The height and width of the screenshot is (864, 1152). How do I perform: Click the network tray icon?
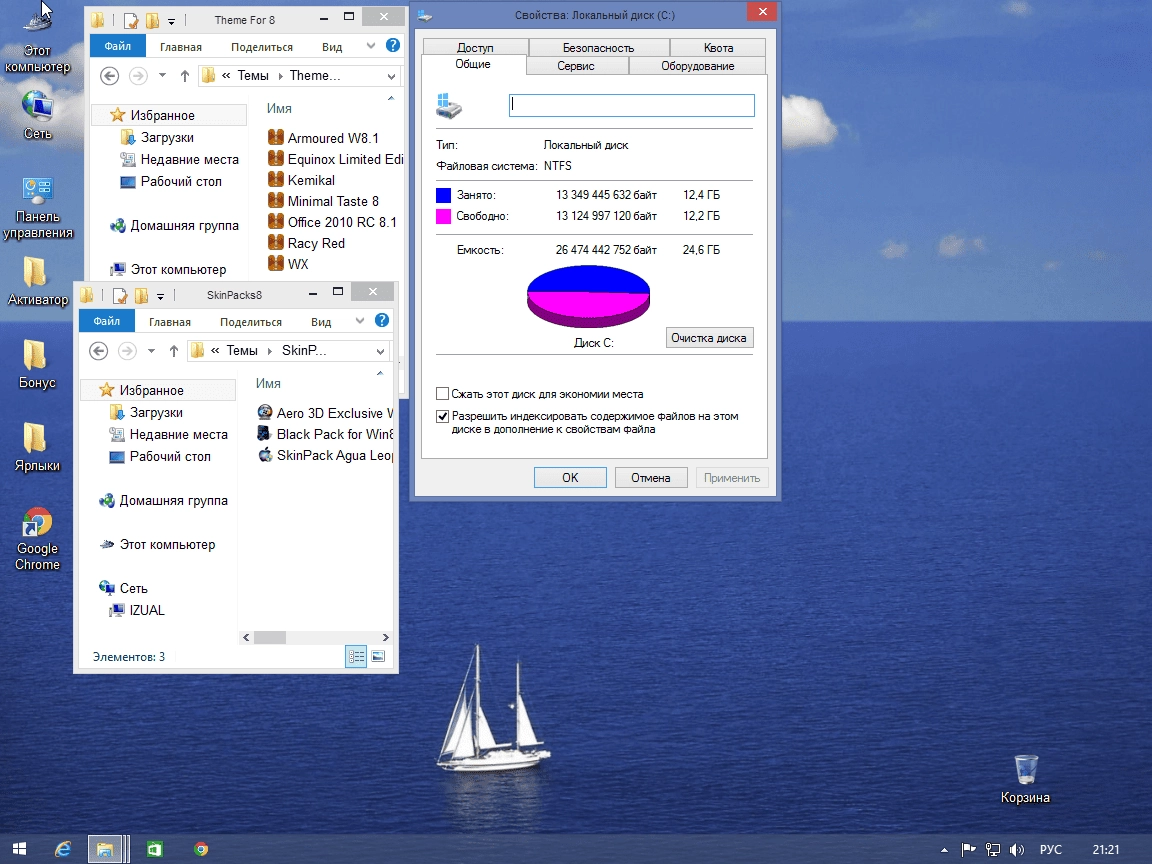993,850
